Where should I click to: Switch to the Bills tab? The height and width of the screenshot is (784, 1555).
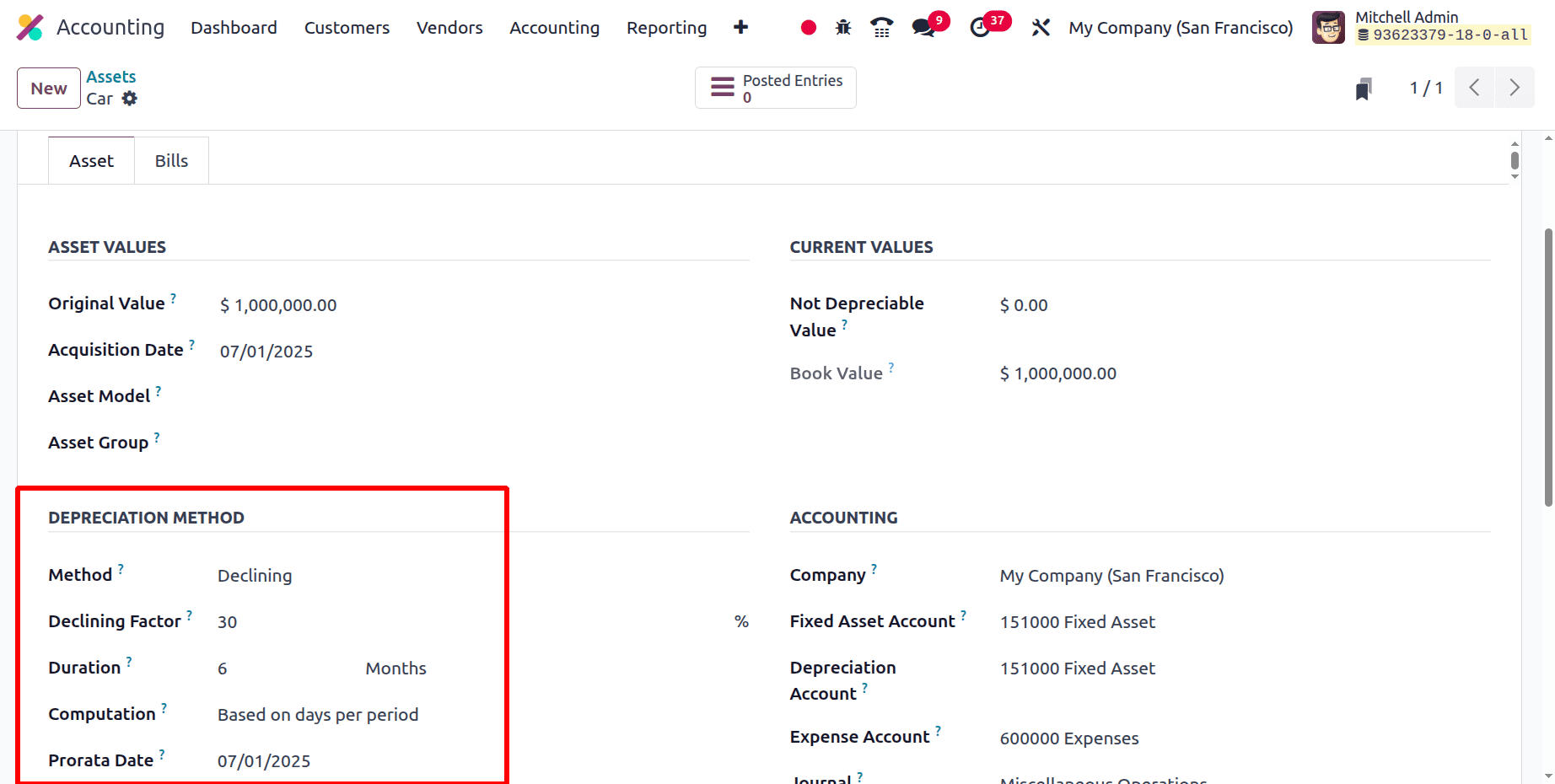click(171, 160)
